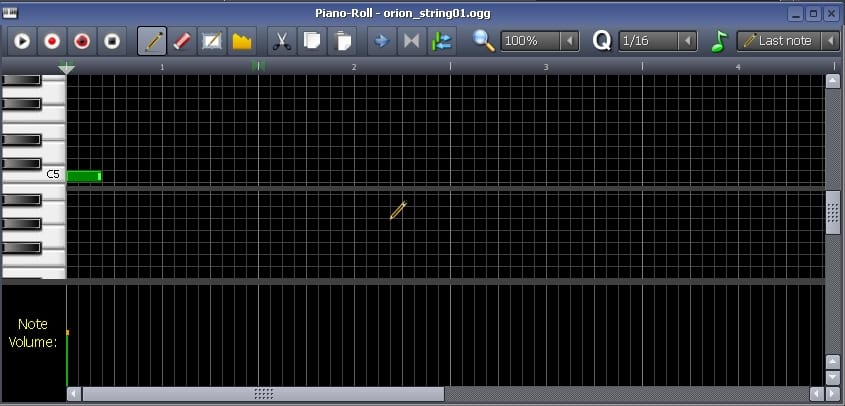Viewport: 845px width, 406px height.
Task: Click Record while playing button
Action: pyautogui.click(x=82, y=41)
